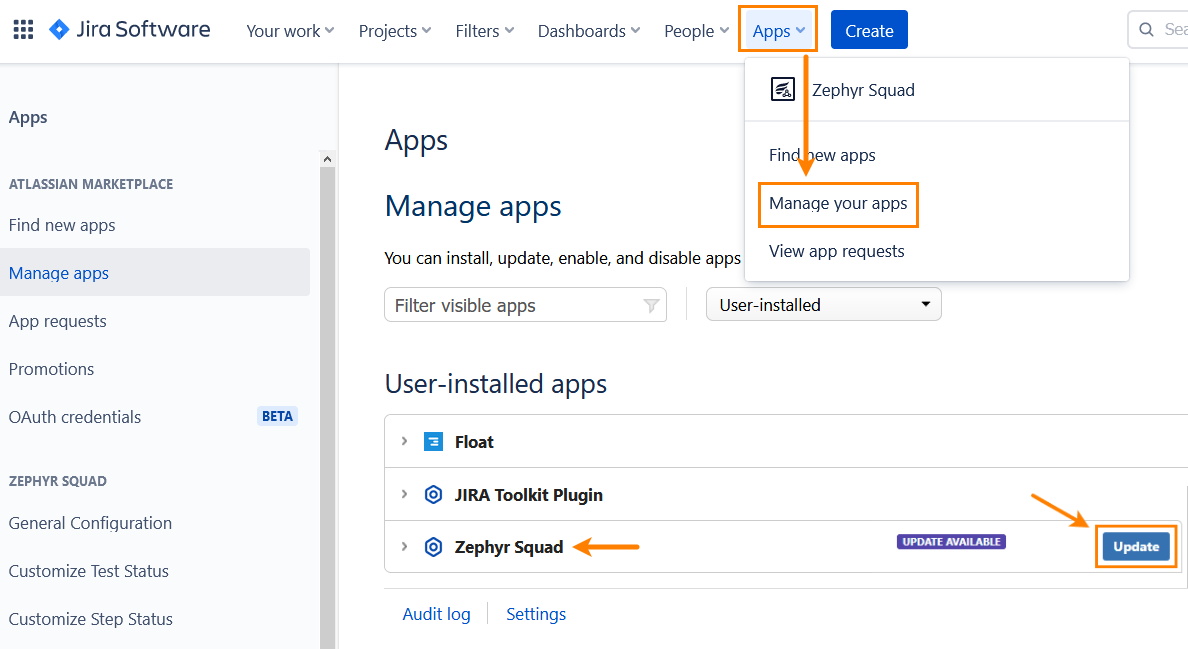This screenshot has height=649, width=1188.
Task: Expand the Zephyr Squad app row
Action: tap(404, 546)
